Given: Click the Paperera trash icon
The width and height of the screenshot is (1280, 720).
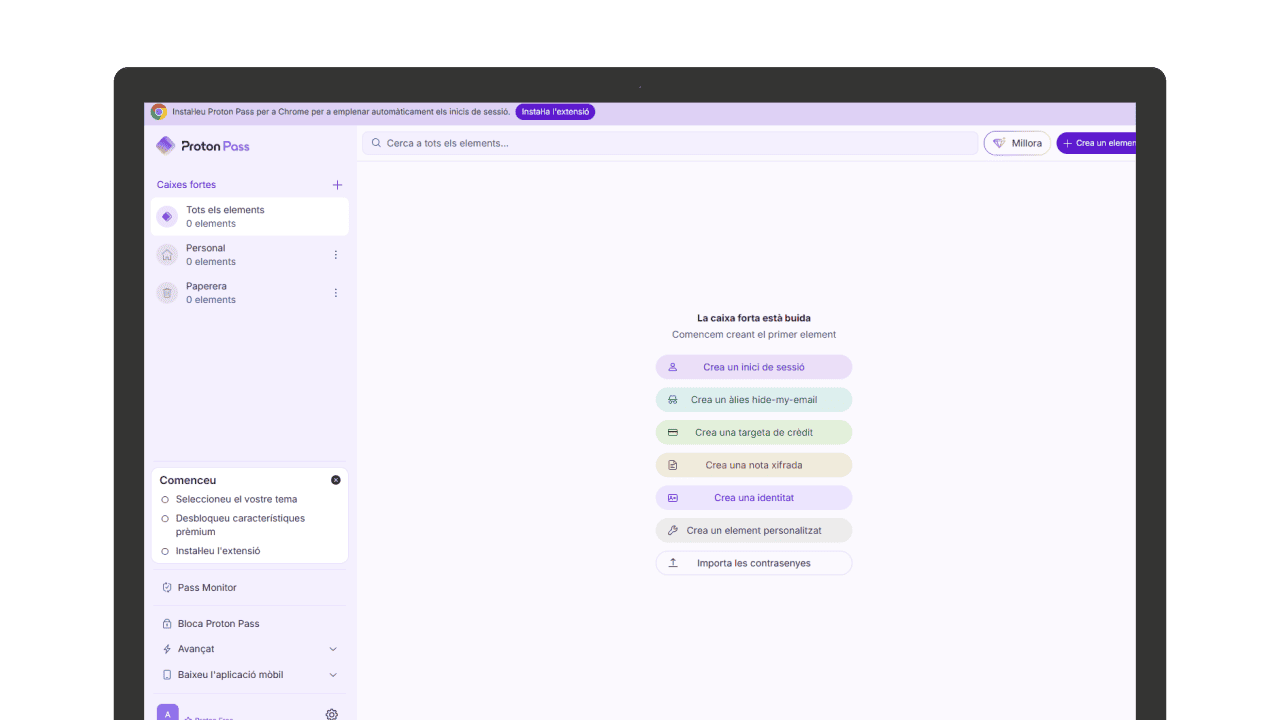Looking at the screenshot, I should tap(167, 293).
